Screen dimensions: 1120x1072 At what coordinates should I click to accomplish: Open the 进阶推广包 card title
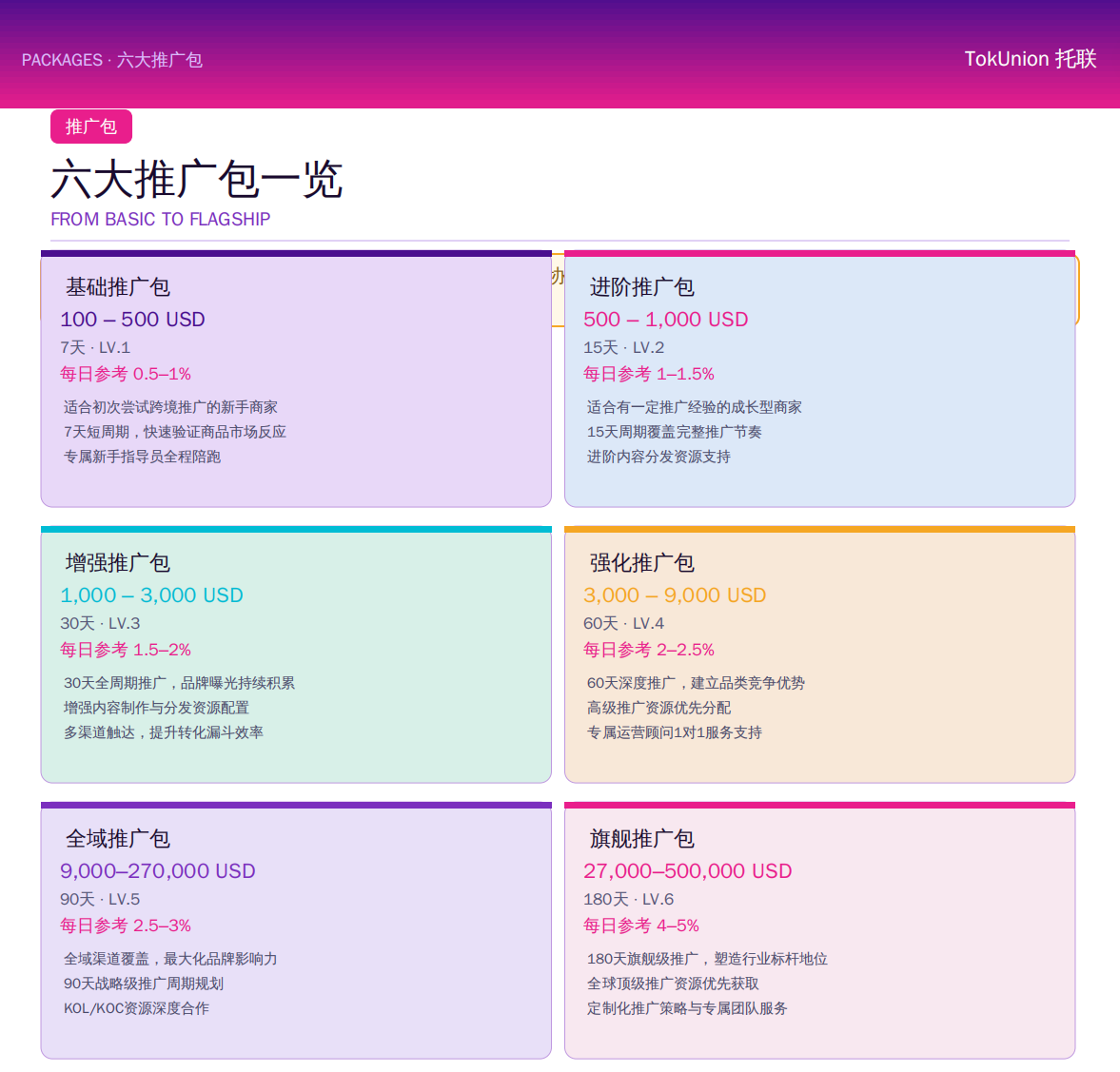(x=641, y=287)
